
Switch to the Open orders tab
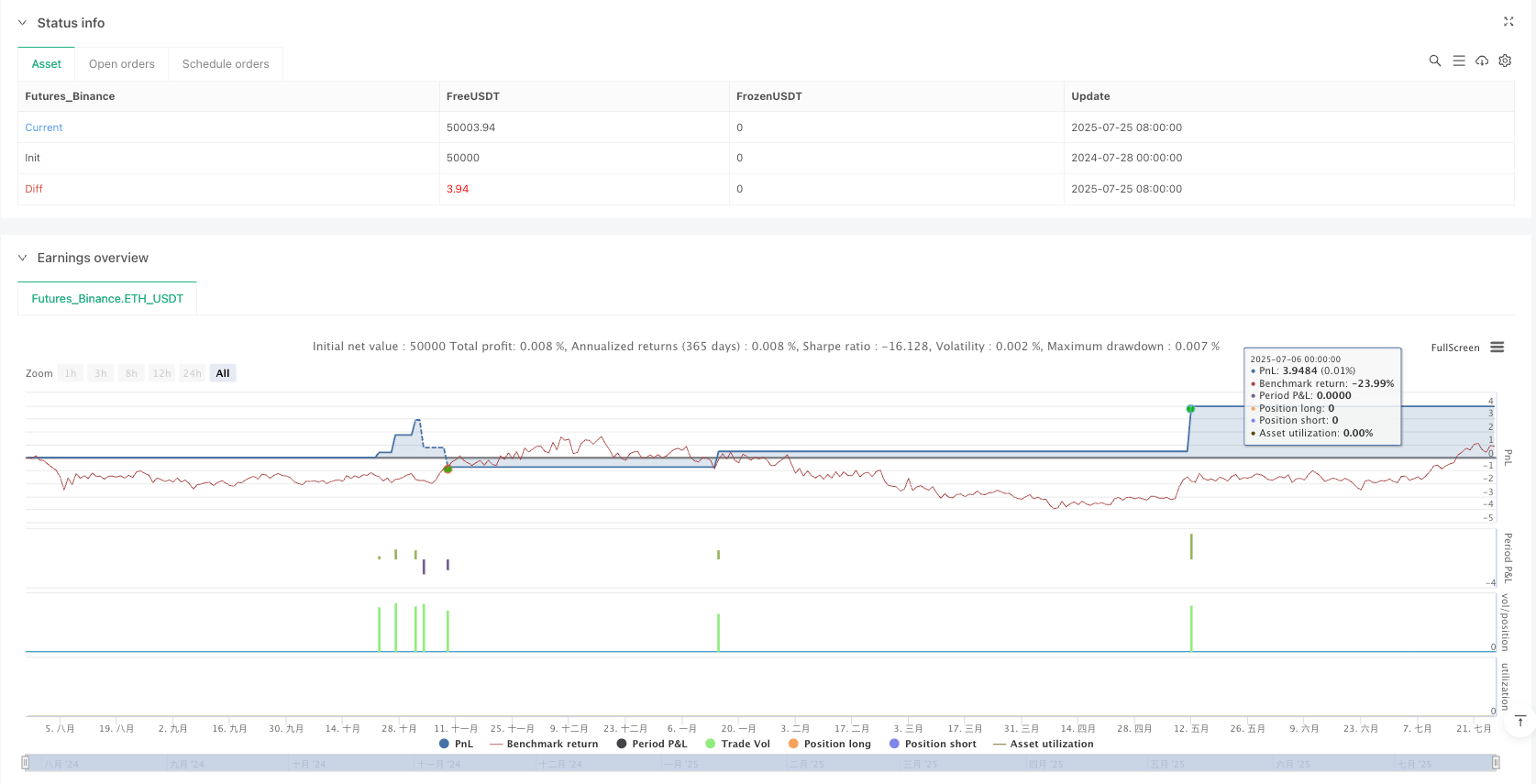(122, 64)
